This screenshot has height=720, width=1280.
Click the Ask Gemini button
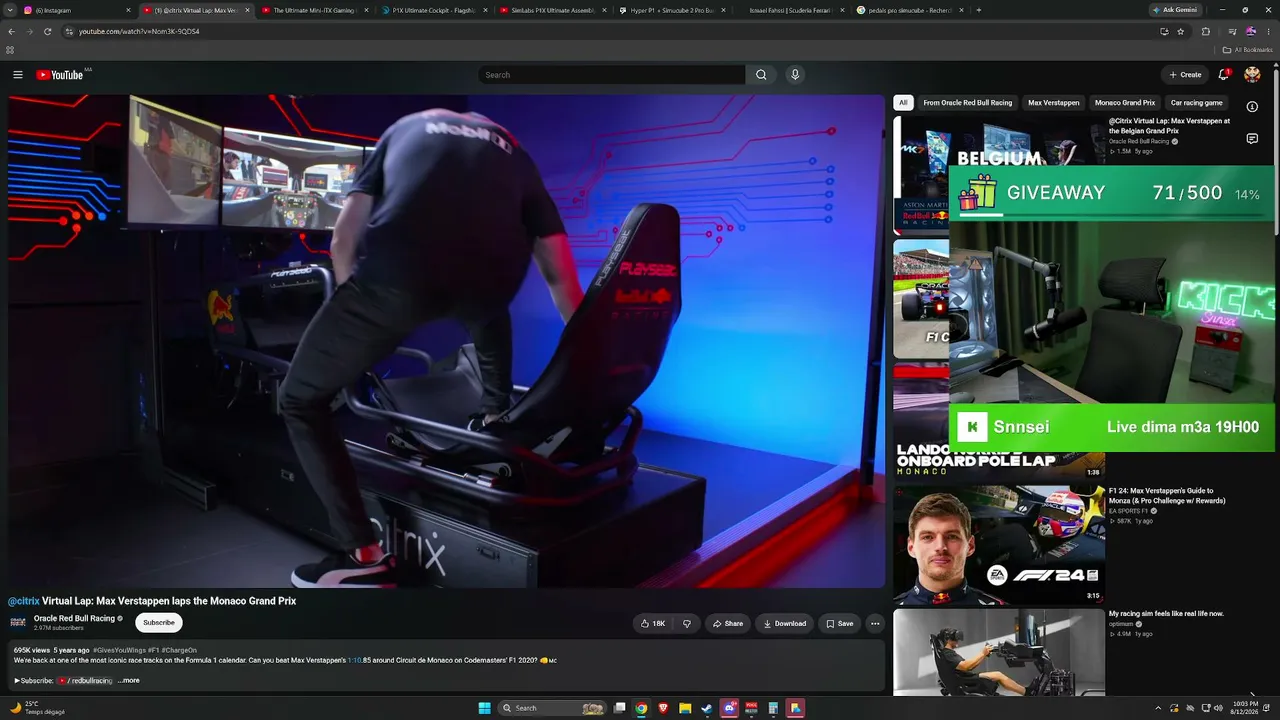click(x=1175, y=10)
